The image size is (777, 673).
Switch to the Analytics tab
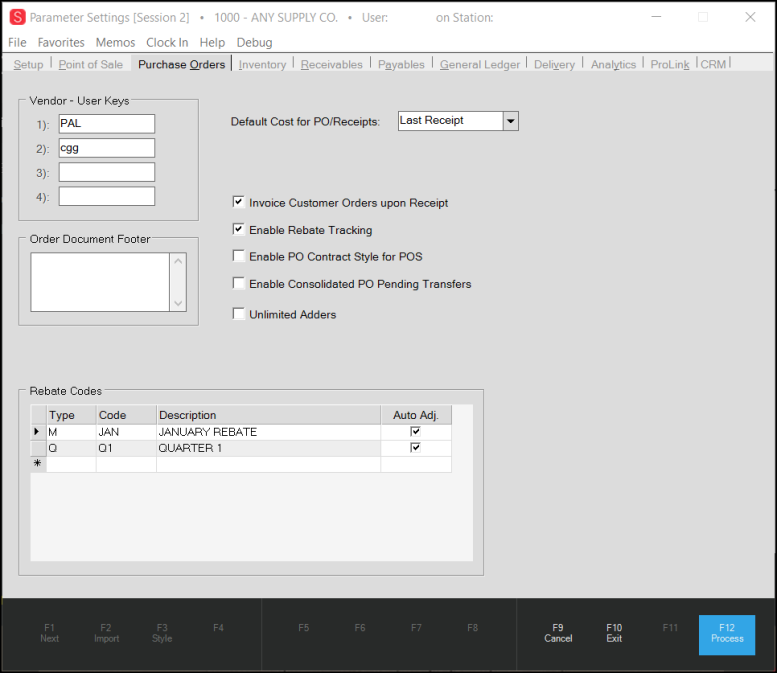pos(613,64)
